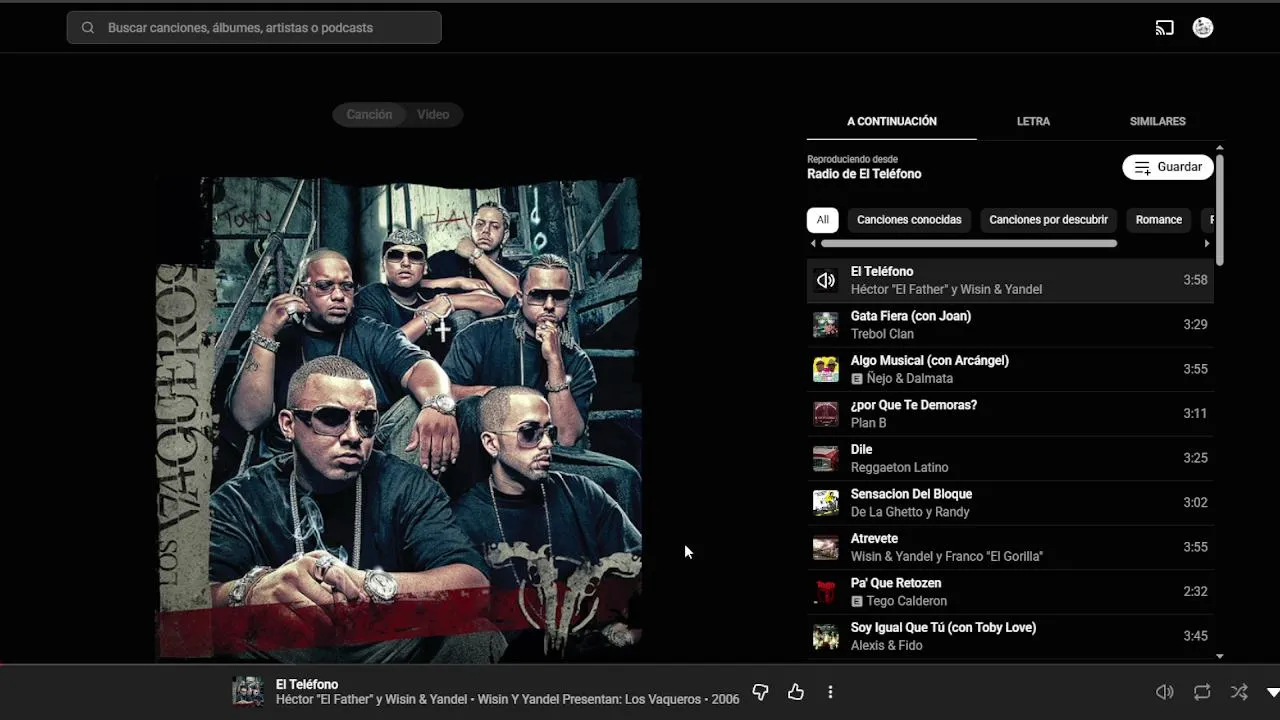Image resolution: width=1280 pixels, height=720 pixels.
Task: Collapse the player page with the down arrow
Action: [1272, 692]
